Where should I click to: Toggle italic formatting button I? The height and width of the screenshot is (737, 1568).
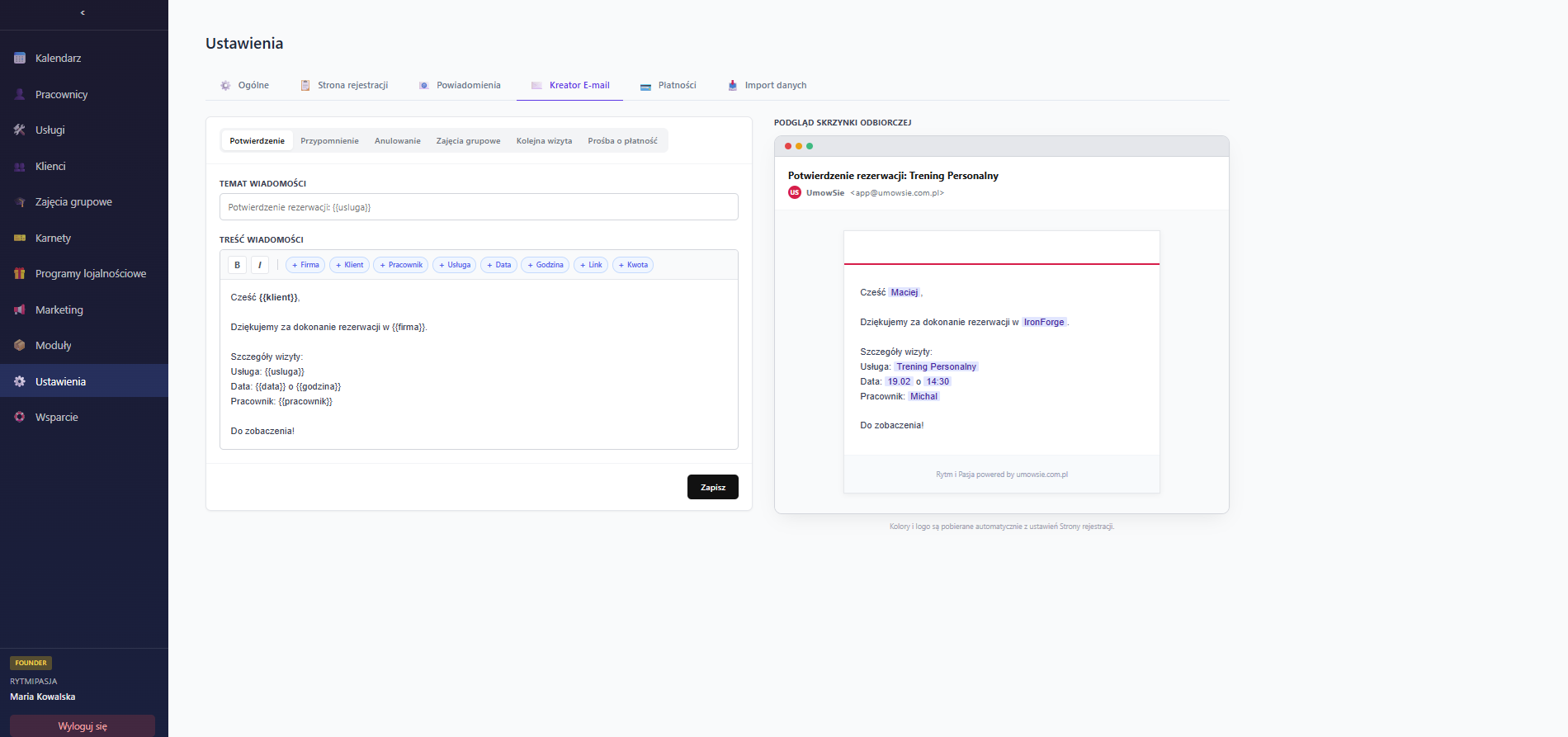(x=260, y=265)
